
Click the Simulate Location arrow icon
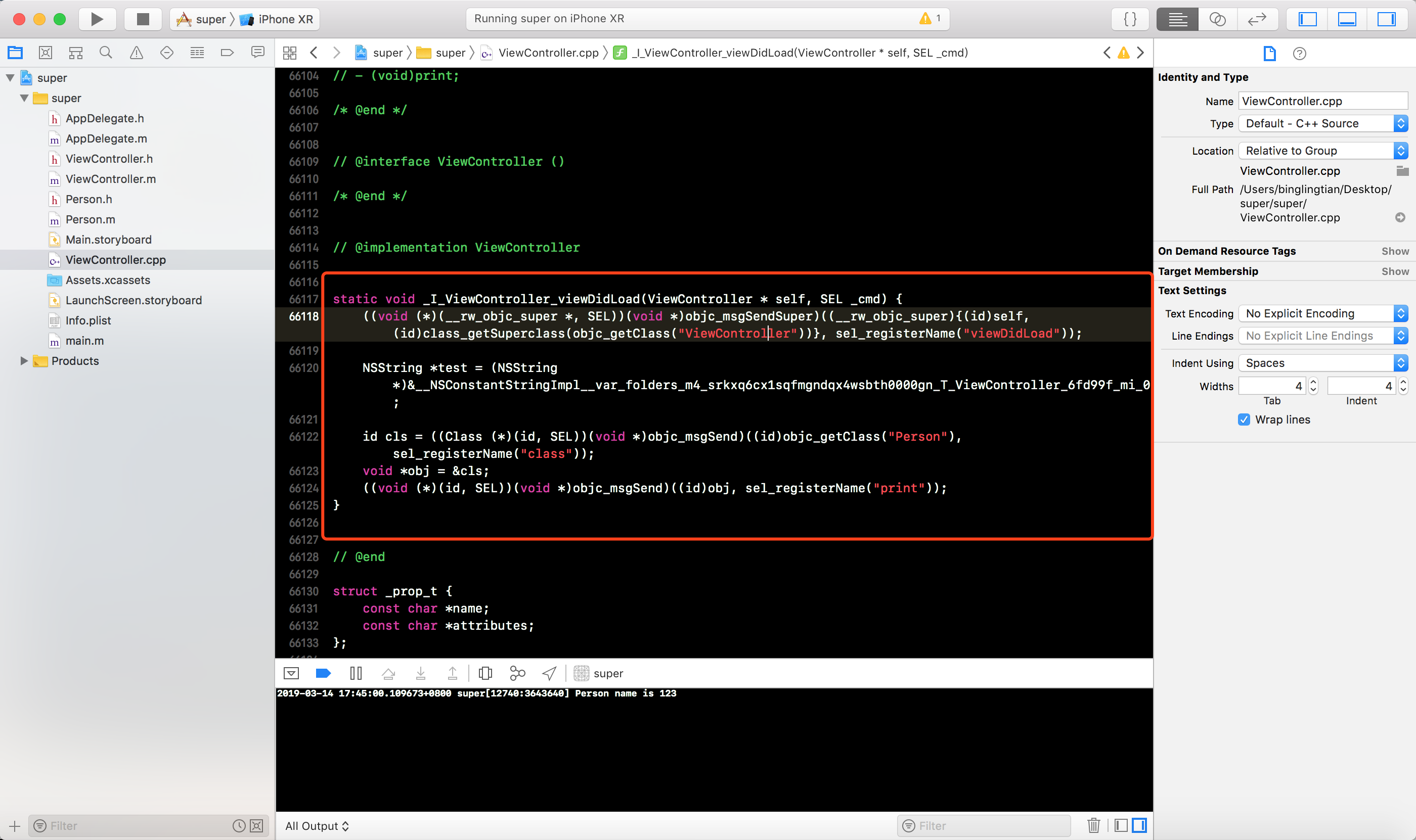[x=549, y=673]
